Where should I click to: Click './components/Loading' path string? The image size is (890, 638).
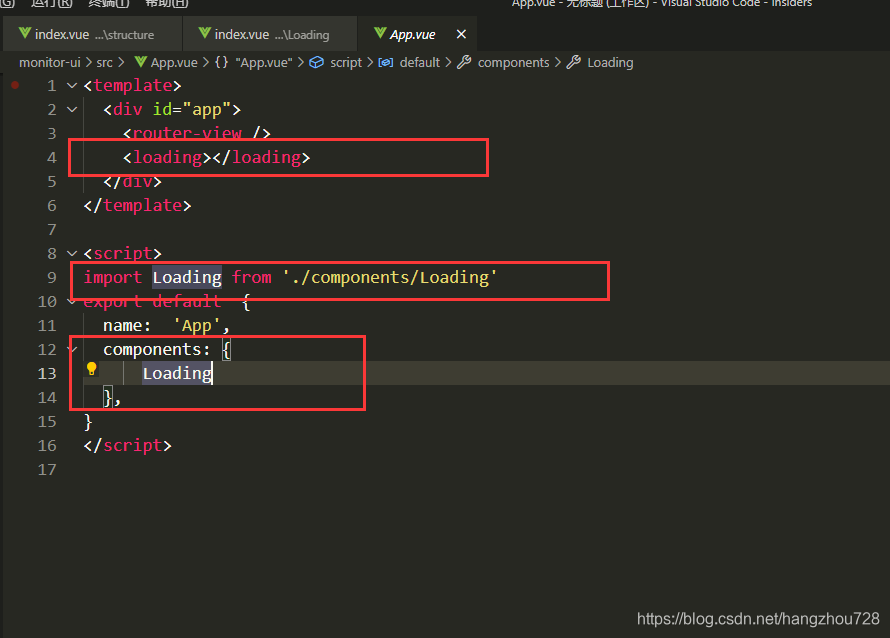[x=390, y=278]
